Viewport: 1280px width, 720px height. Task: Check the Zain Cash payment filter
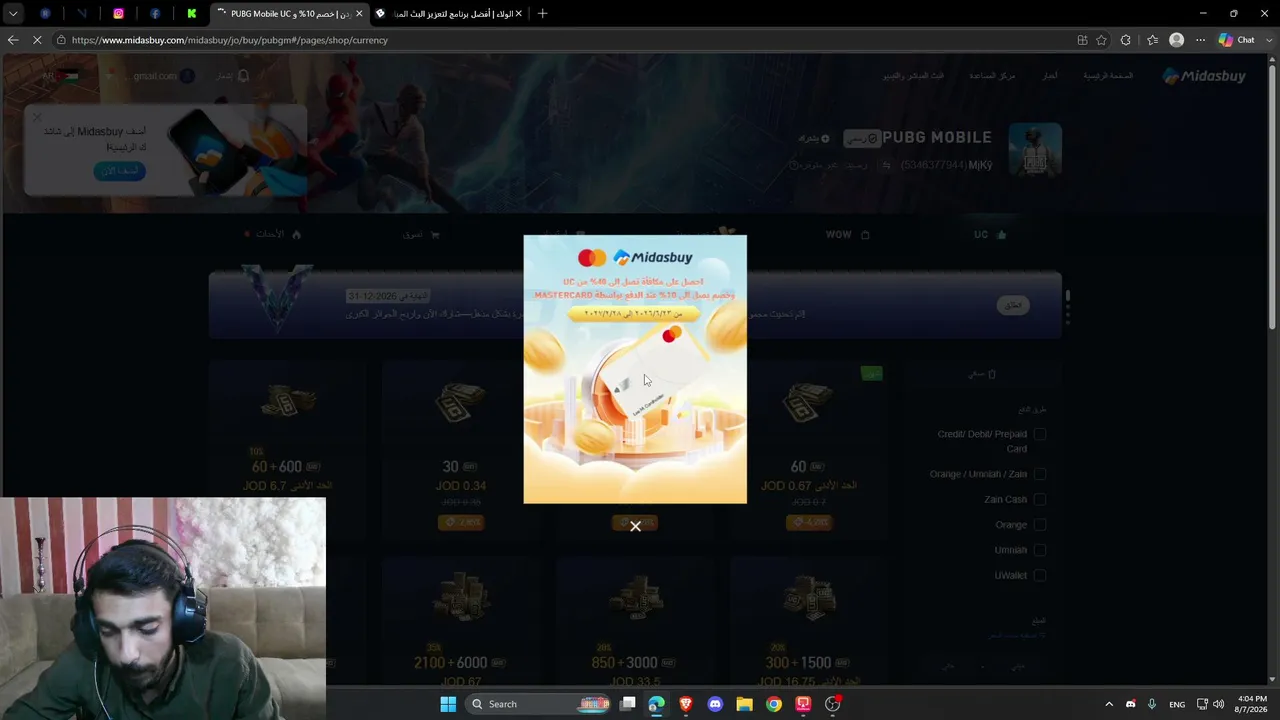1040,499
